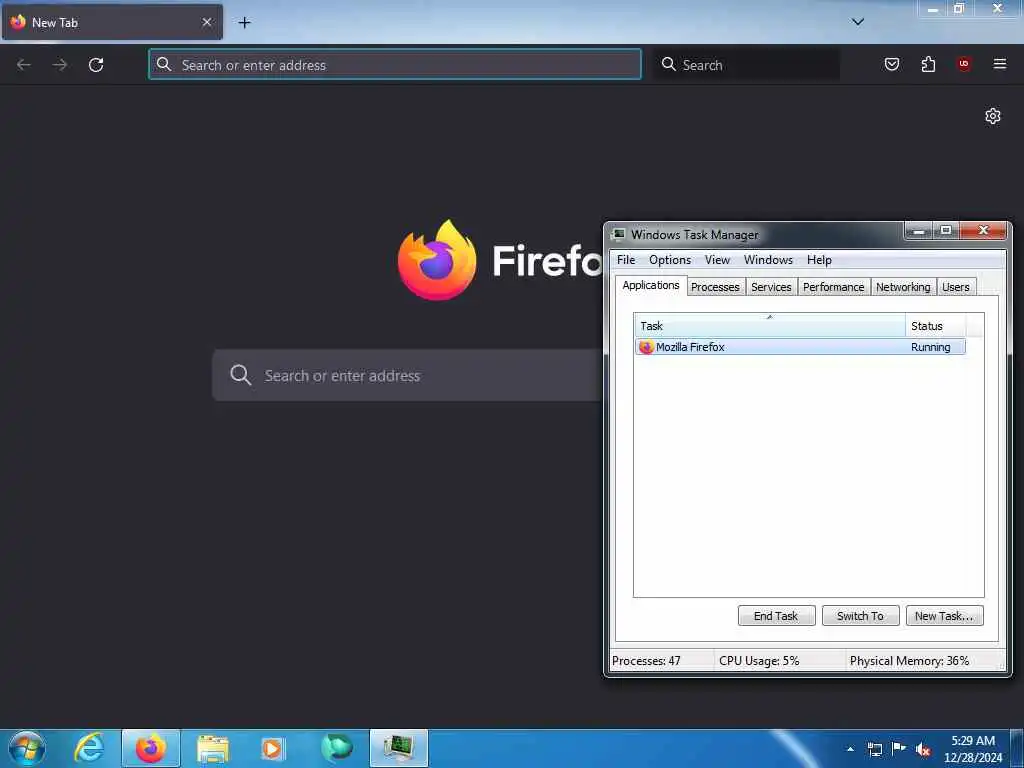Open the uBlock Origin toolbar icon

[963, 64]
